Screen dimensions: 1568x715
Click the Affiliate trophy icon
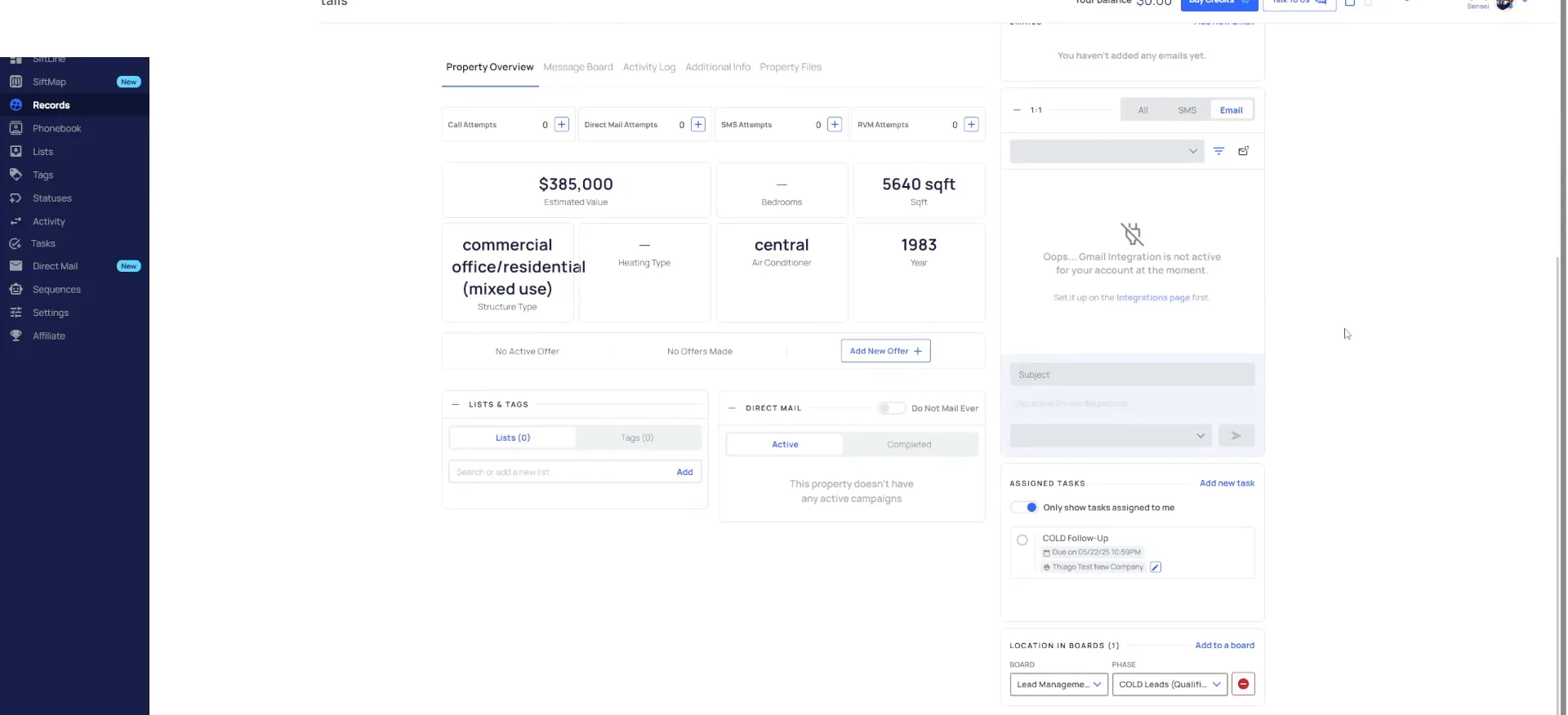pos(16,335)
